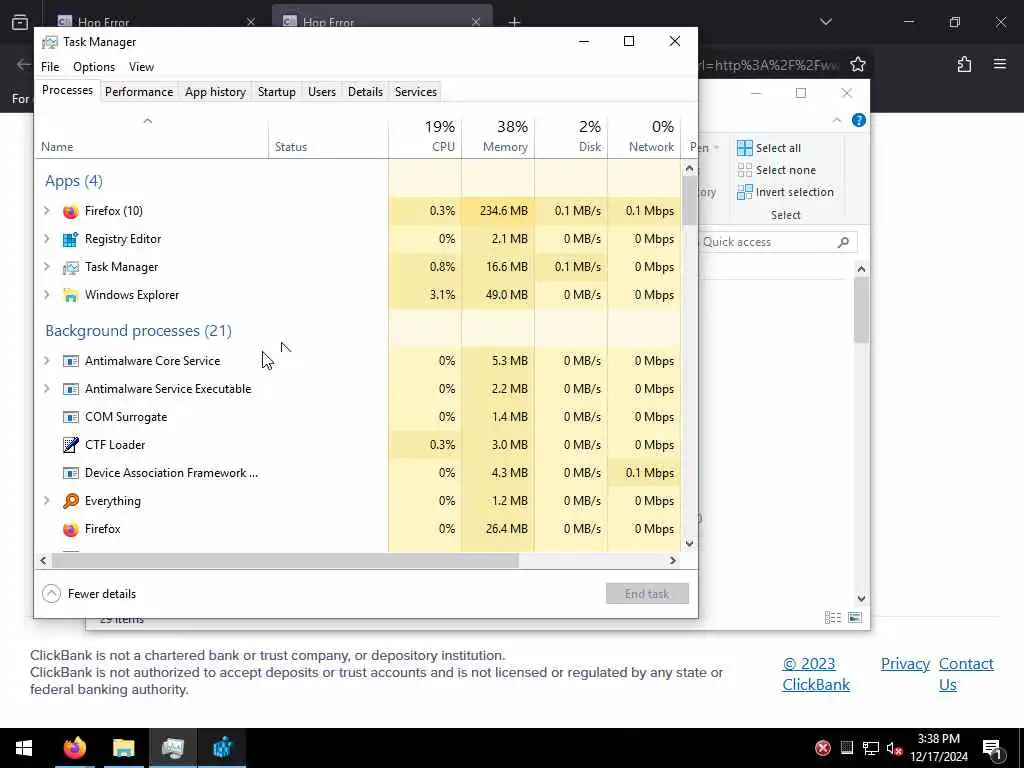Switch Explorer to details view icon
The width and height of the screenshot is (1024, 768).
tap(833, 617)
